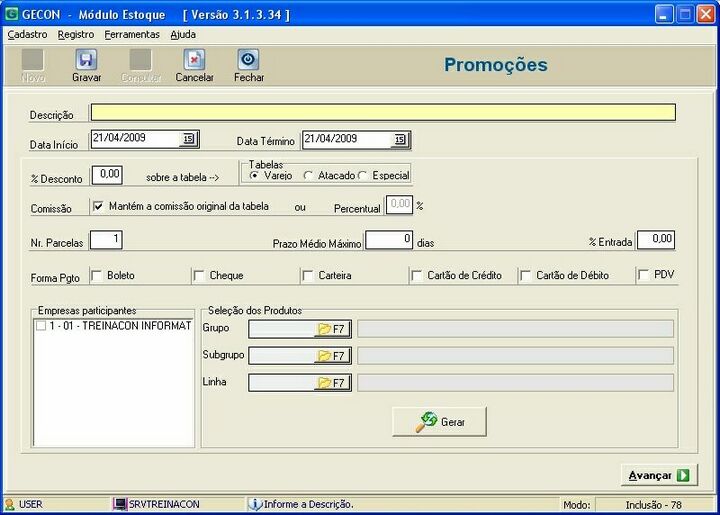The height and width of the screenshot is (515, 720).
Task: Click the Grupo description display field
Action: (x=515, y=329)
